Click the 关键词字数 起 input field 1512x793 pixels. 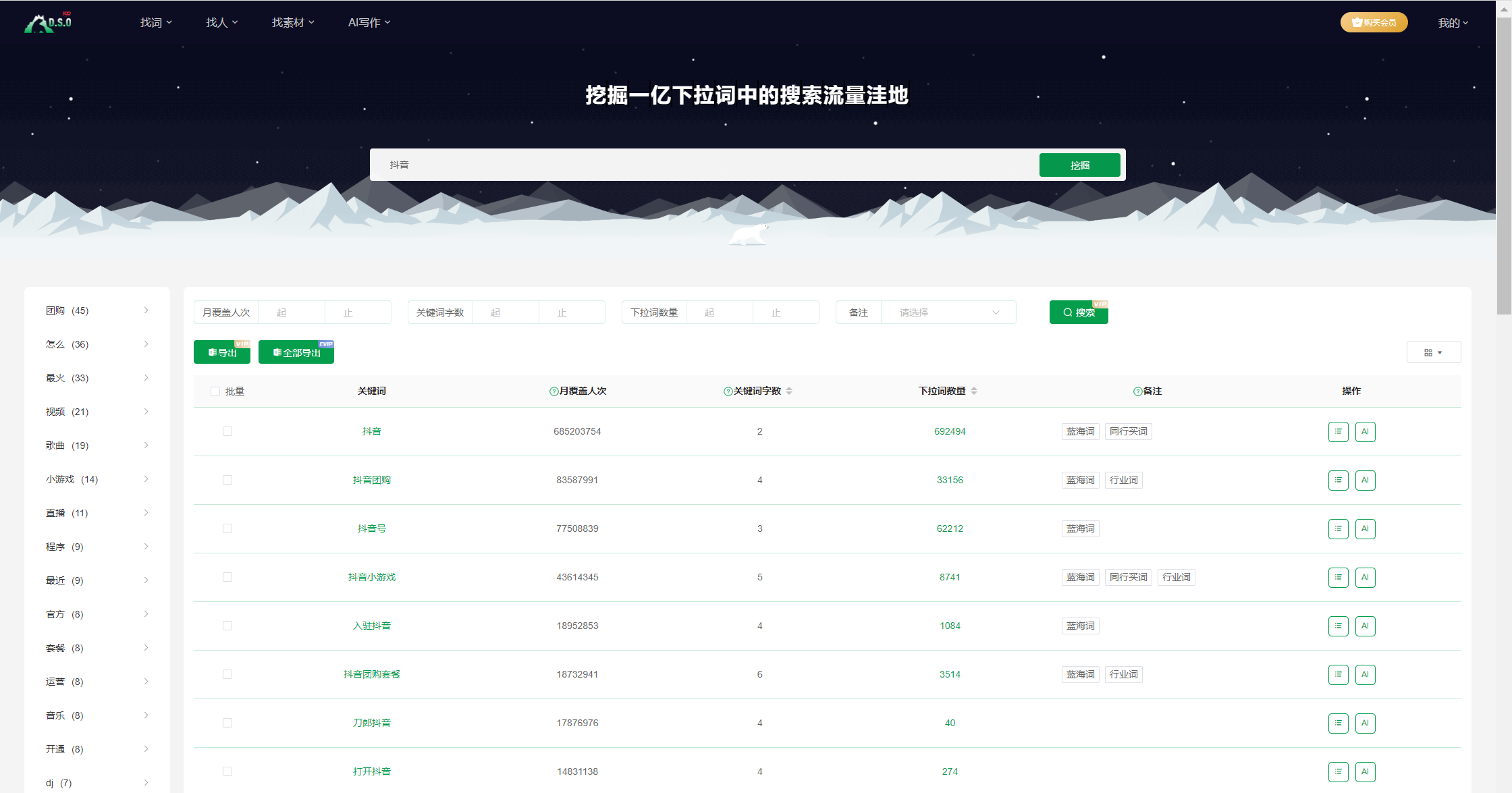pos(506,312)
